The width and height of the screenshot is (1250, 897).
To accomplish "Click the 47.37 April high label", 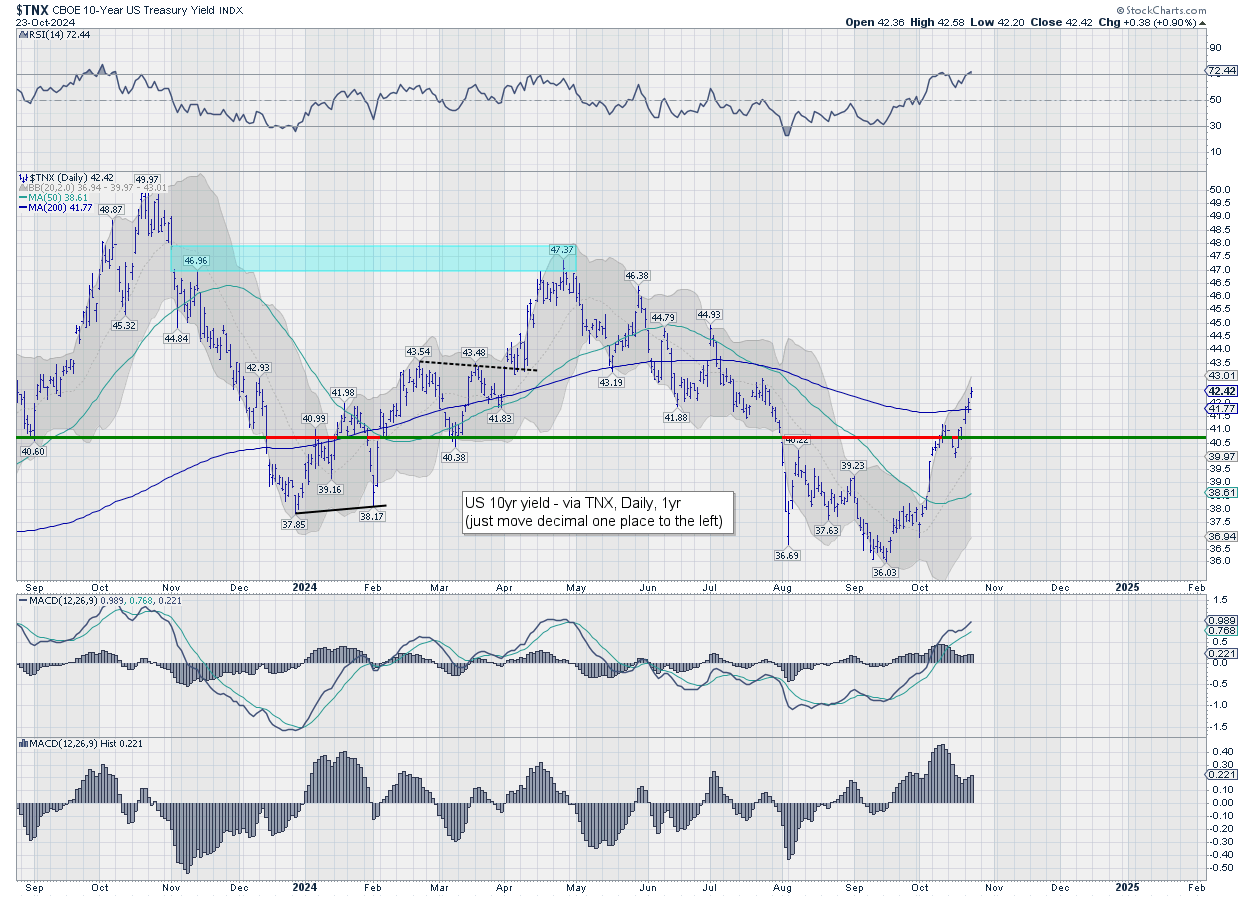I will click(x=562, y=249).
